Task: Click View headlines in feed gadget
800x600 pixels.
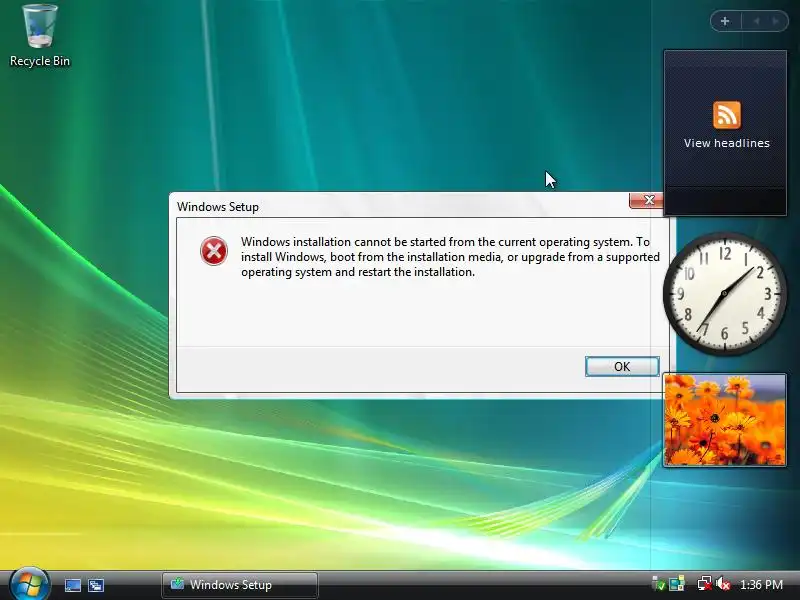Action: click(x=727, y=143)
